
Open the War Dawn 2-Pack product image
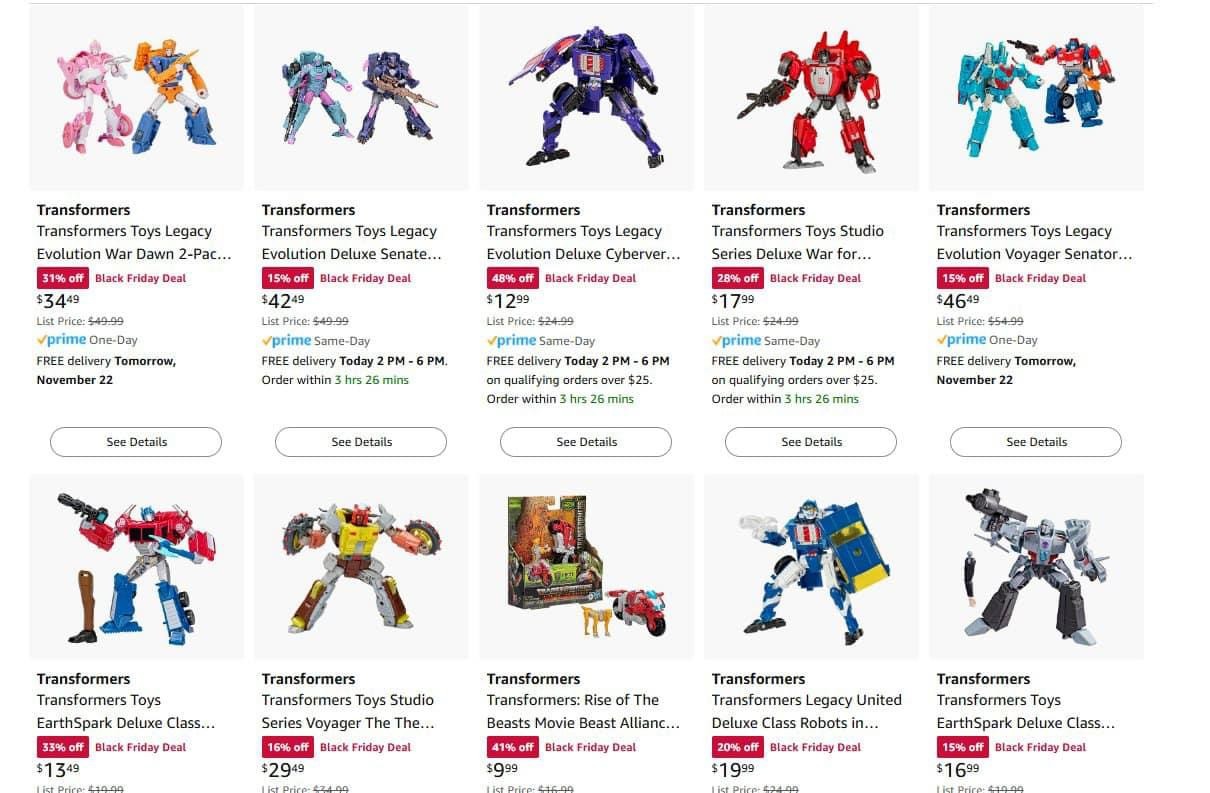click(x=136, y=97)
